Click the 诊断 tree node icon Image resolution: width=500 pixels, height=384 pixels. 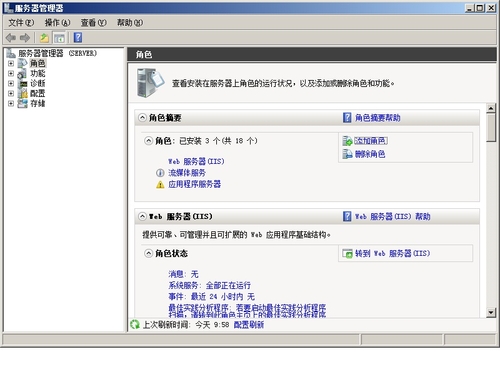[x=22, y=83]
